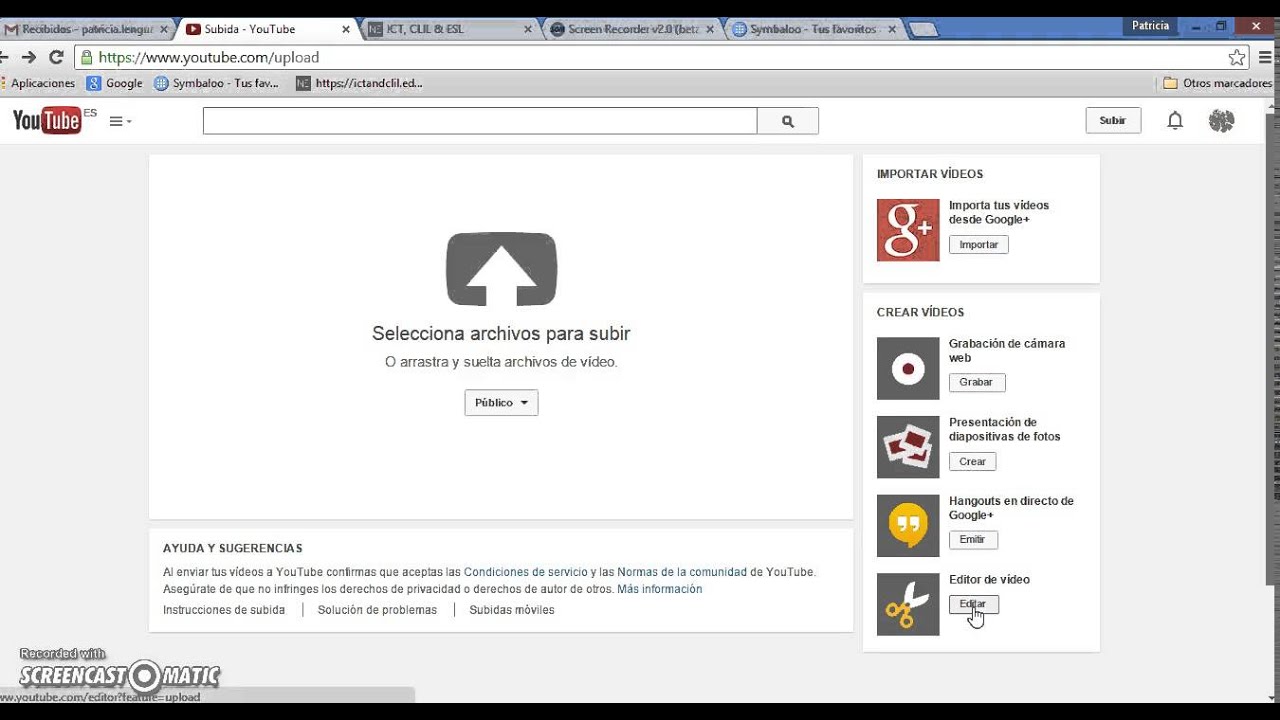The image size is (1280, 720).
Task: Click the Emitir button
Action: [972, 539]
